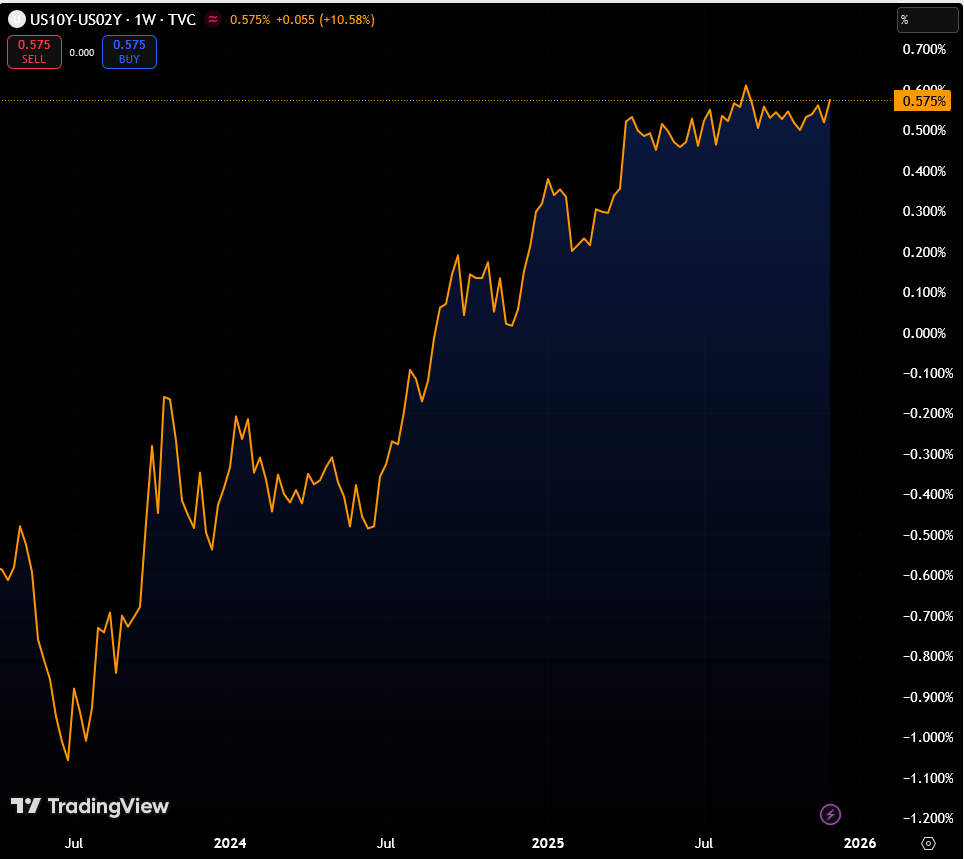Open the purple lightning bolt icon

[x=830, y=815]
